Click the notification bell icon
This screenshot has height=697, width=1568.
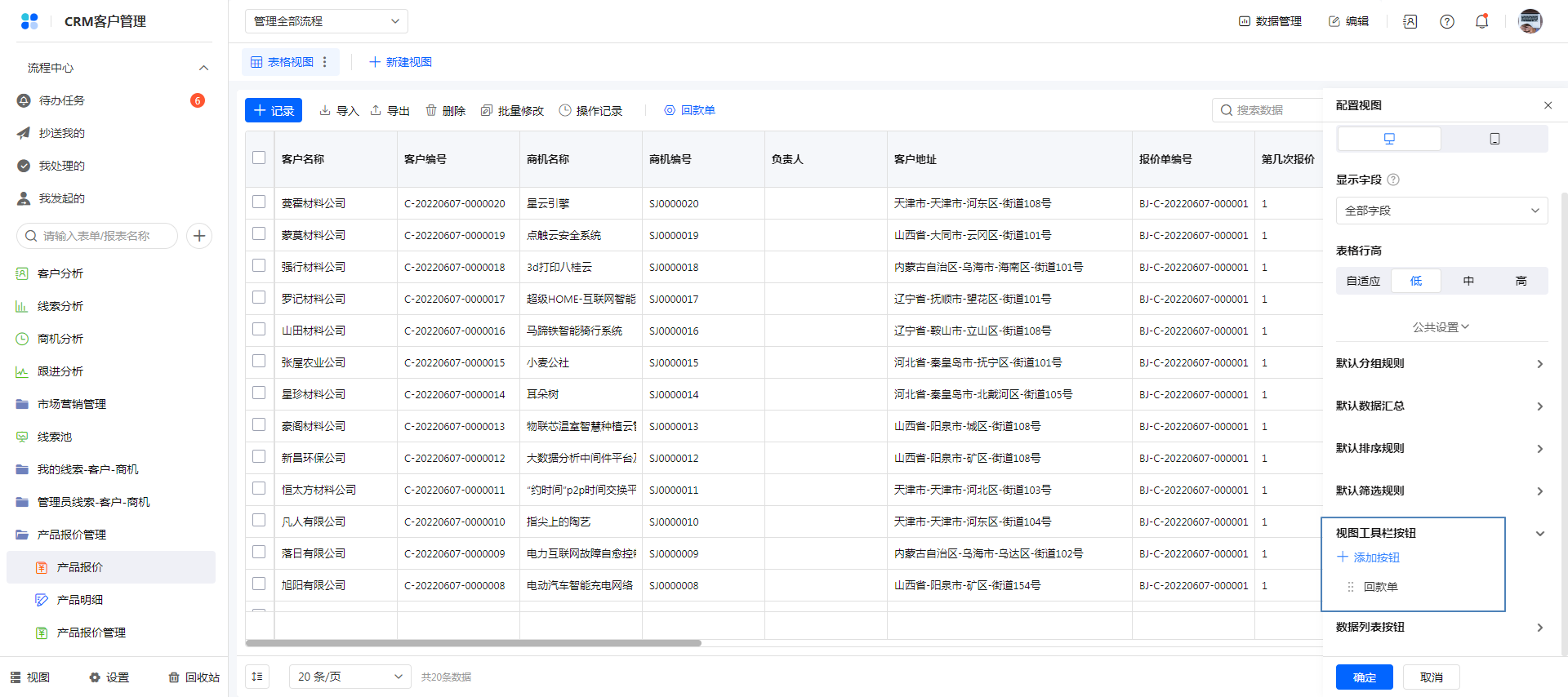(1481, 21)
